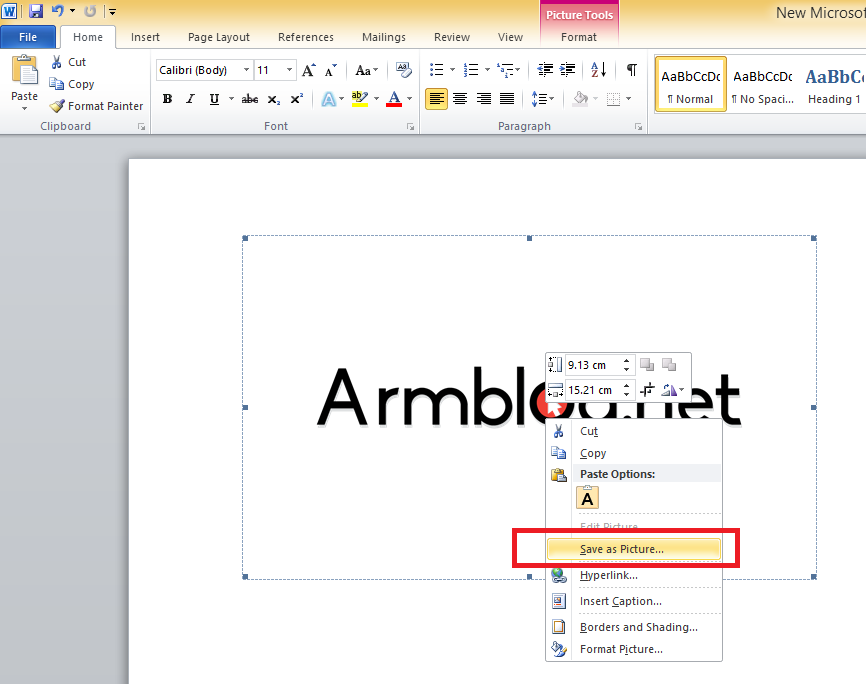
Task: Toggle Show/Hide paragraph marks
Action: [x=632, y=70]
